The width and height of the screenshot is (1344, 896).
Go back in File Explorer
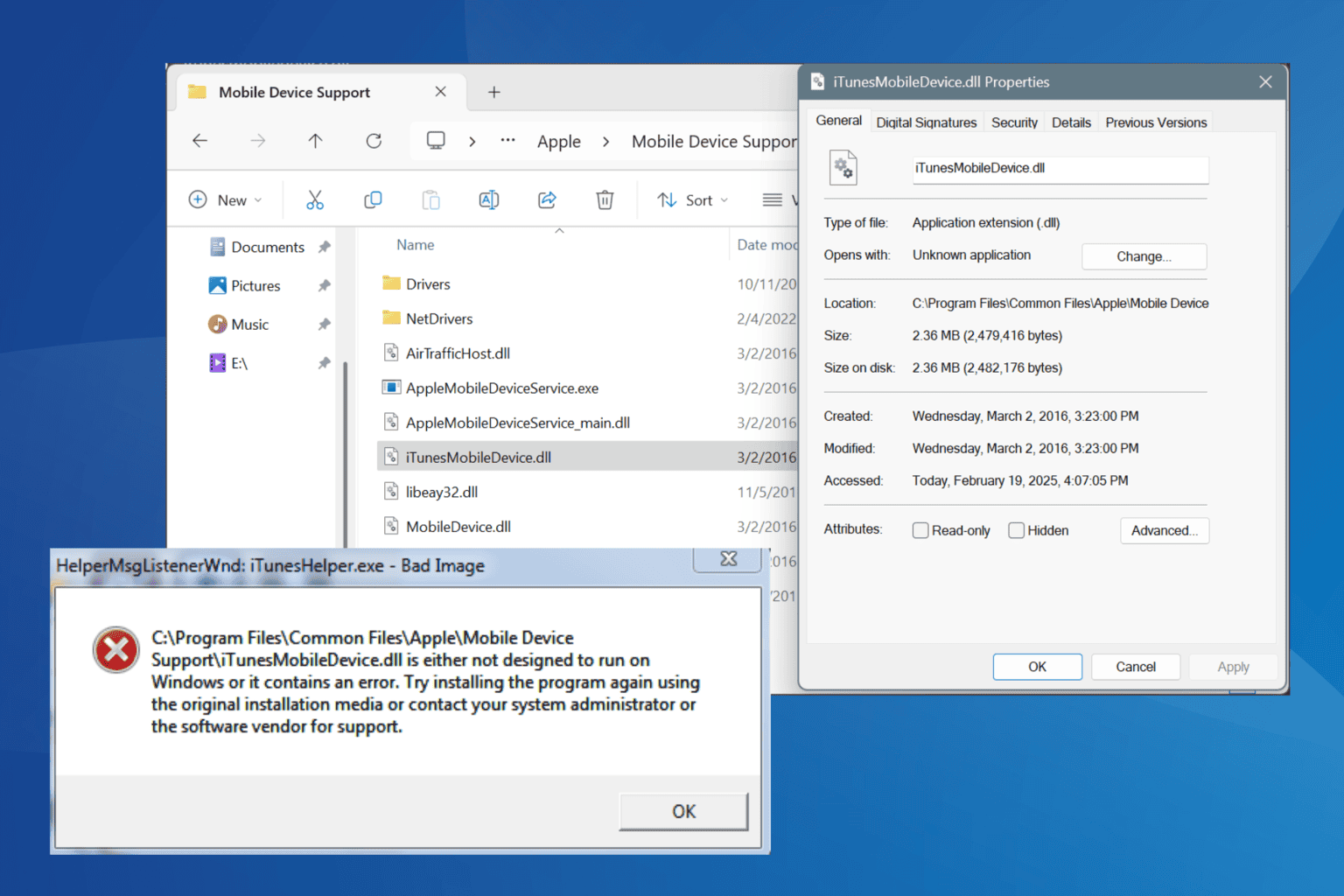click(x=199, y=141)
